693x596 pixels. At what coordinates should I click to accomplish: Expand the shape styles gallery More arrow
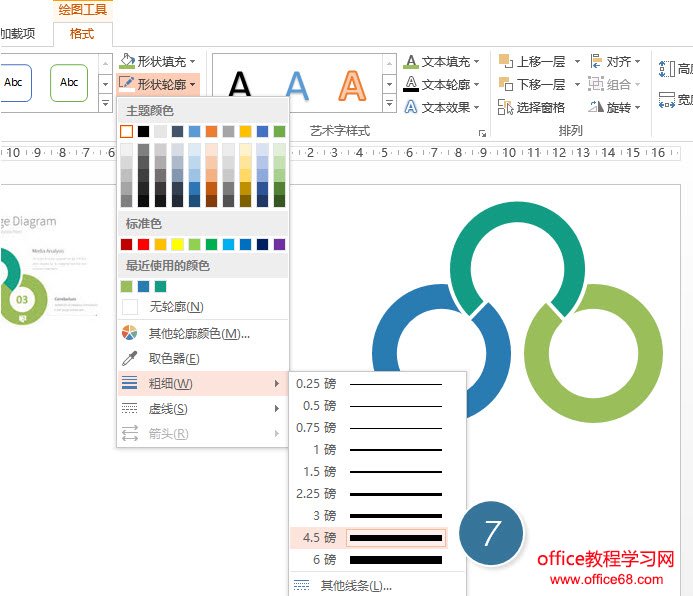[105, 104]
